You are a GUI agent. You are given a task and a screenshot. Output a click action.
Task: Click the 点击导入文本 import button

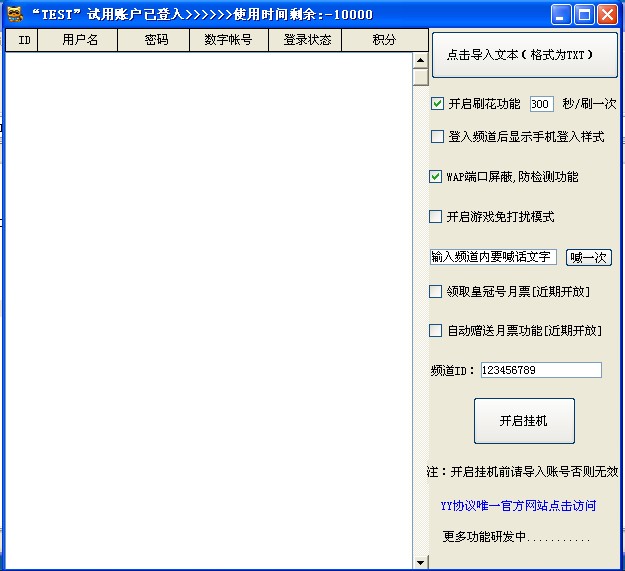pyautogui.click(x=525, y=55)
